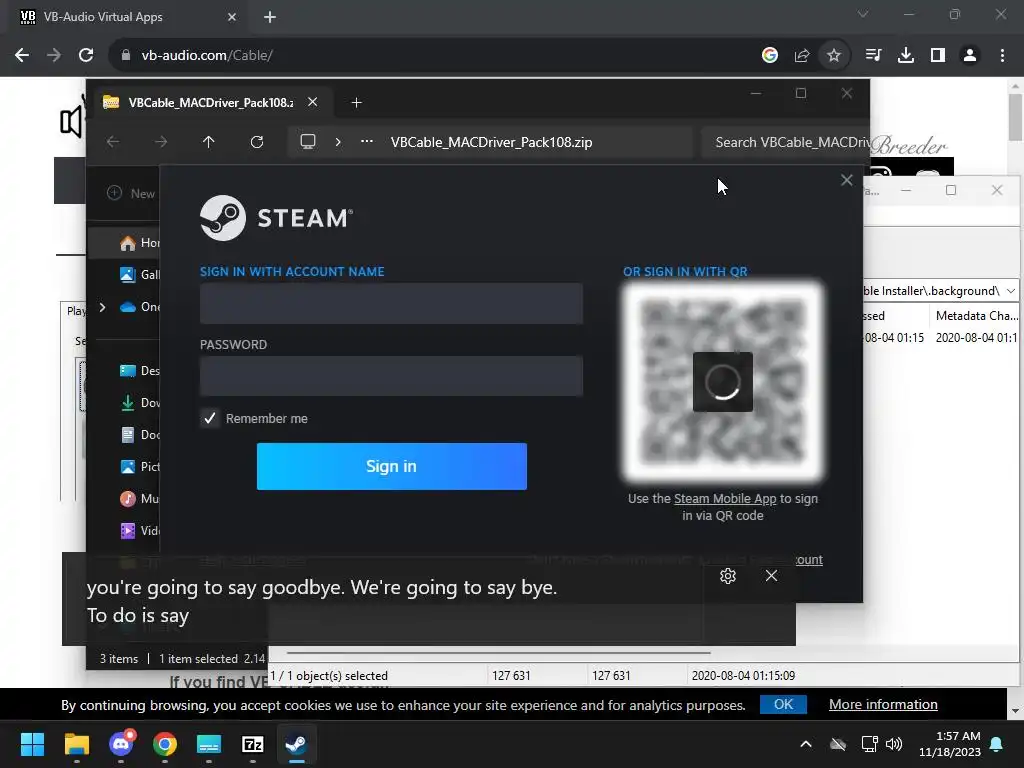1024x768 pixels.
Task: Expand the breadcrumb chevron in Explorer
Action: click(x=338, y=142)
